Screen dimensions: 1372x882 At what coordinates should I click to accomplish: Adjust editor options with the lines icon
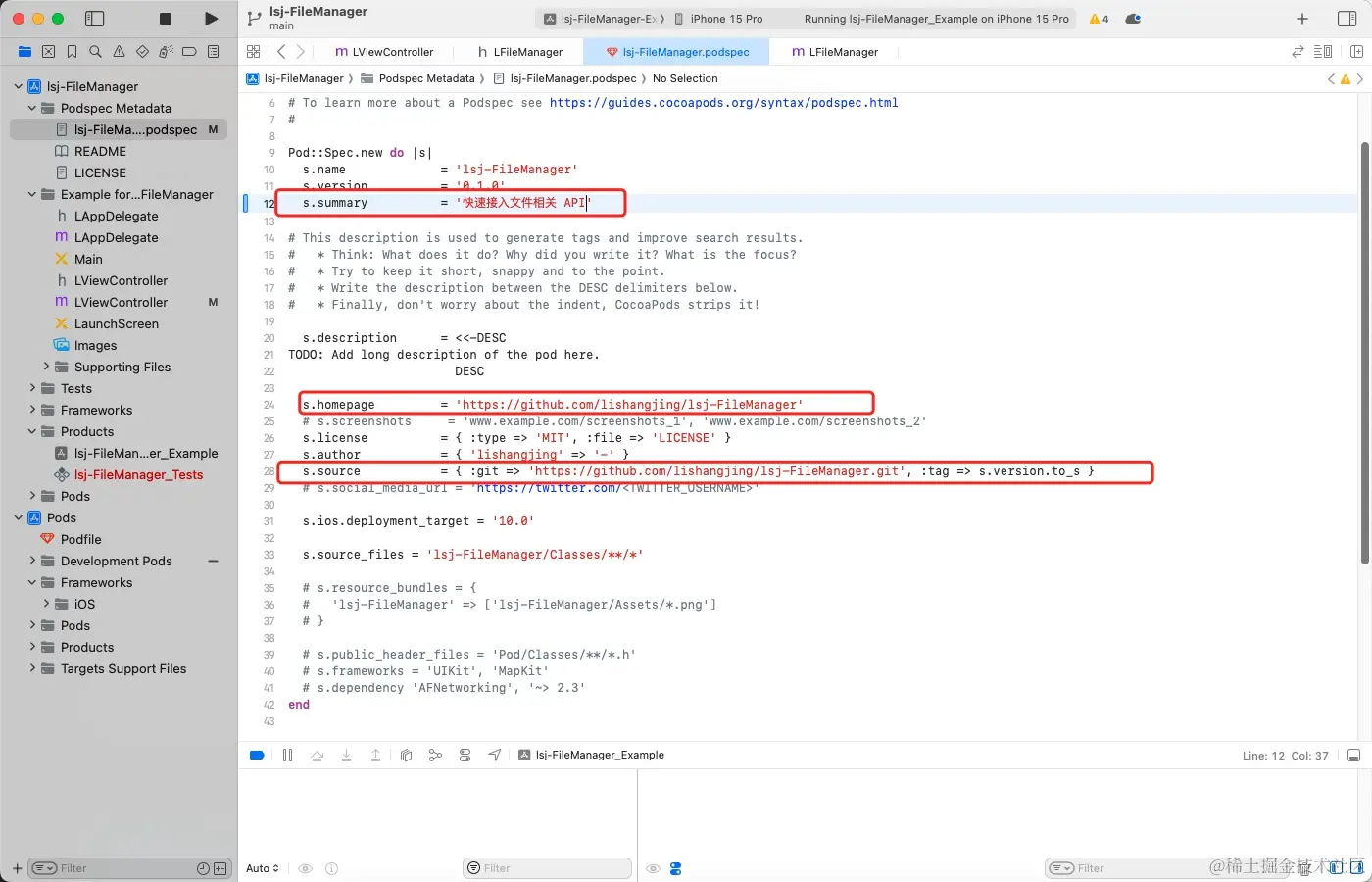coord(1323,51)
